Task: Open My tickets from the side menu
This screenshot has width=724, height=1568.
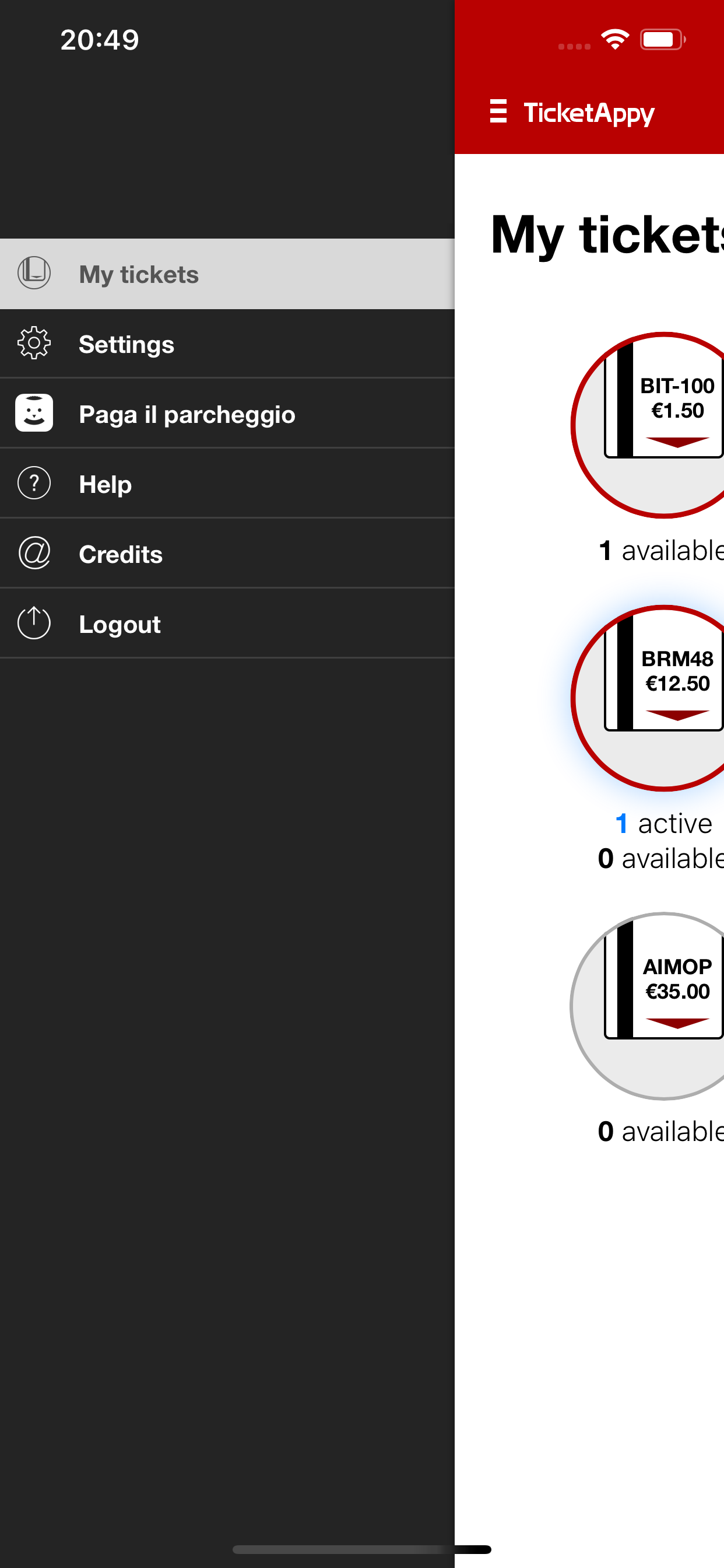Action: [227, 274]
